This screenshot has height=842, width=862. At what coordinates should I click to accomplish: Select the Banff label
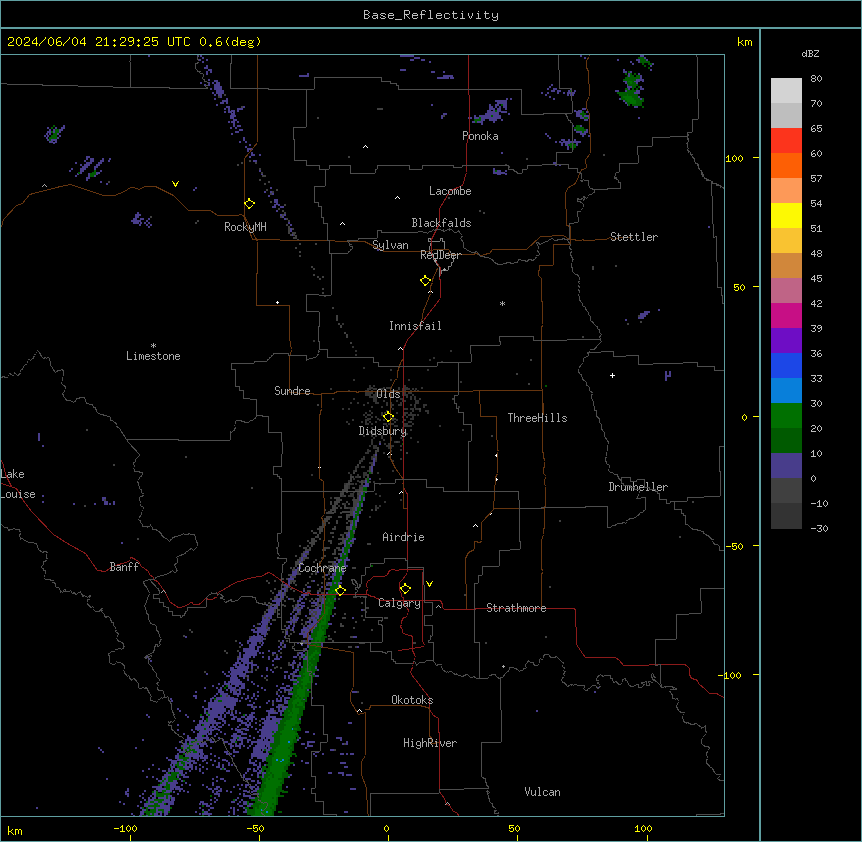[x=124, y=567]
